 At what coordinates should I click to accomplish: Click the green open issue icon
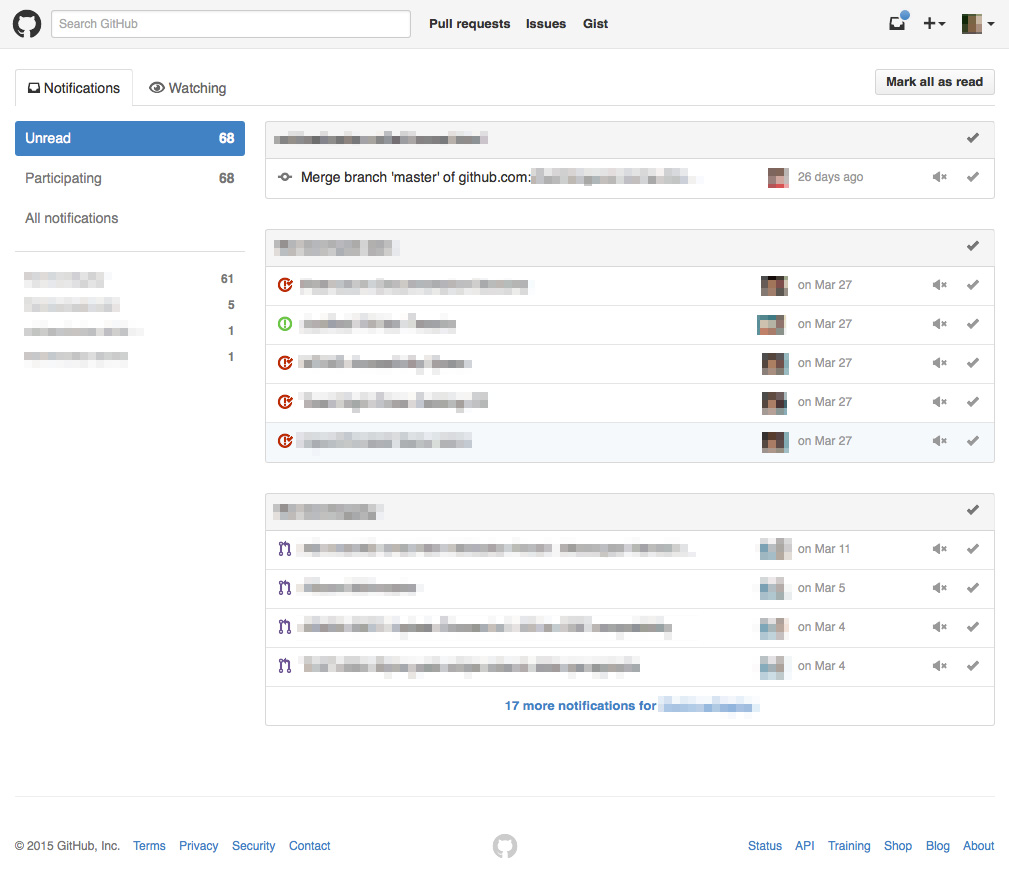tap(285, 324)
